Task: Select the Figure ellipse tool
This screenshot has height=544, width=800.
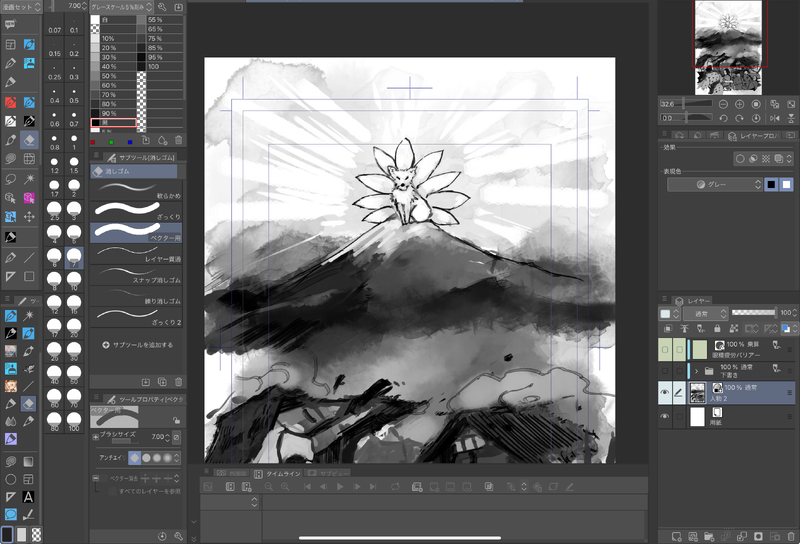Action: (x=10, y=479)
